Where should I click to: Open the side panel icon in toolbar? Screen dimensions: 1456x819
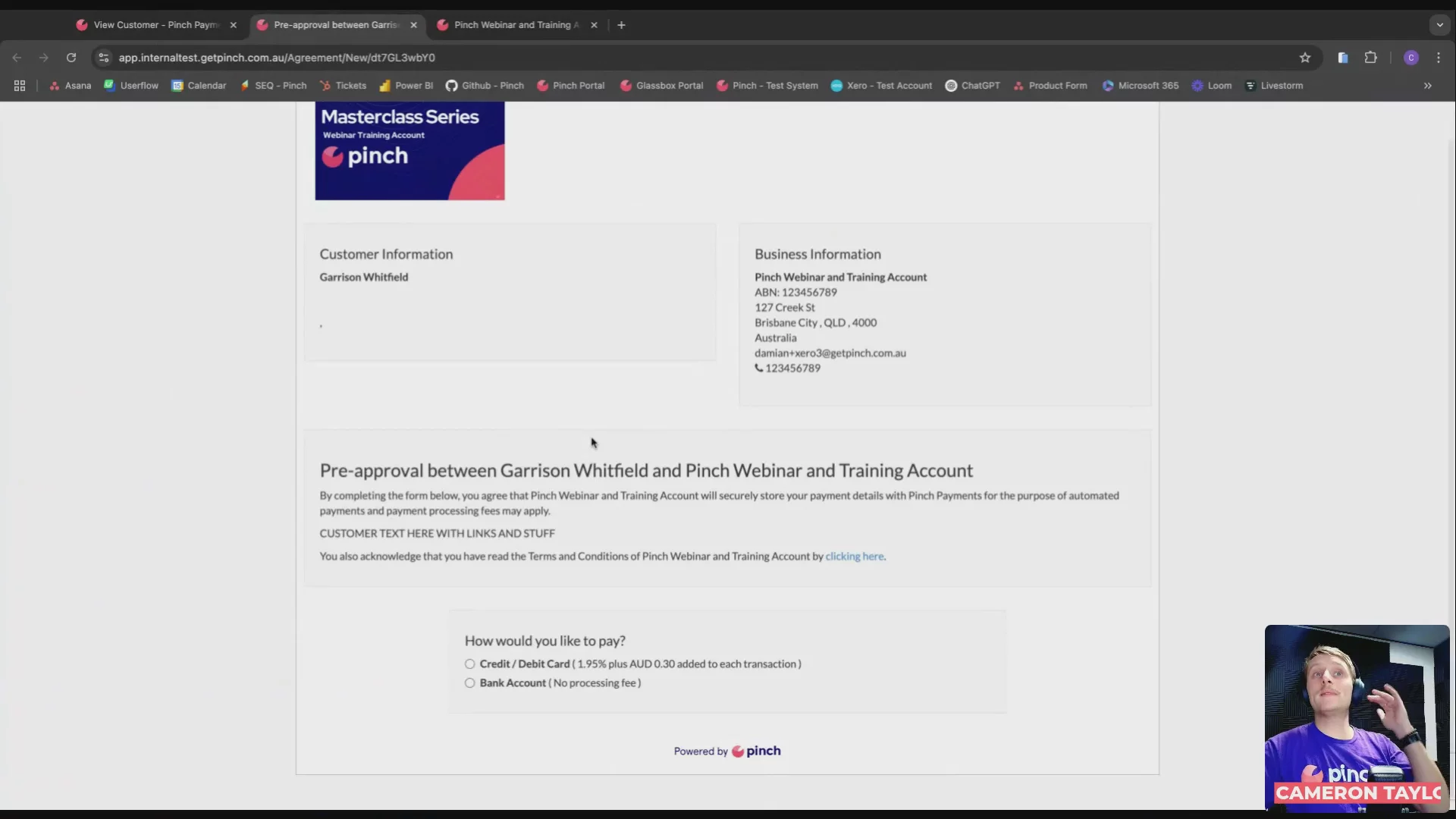(x=1342, y=58)
